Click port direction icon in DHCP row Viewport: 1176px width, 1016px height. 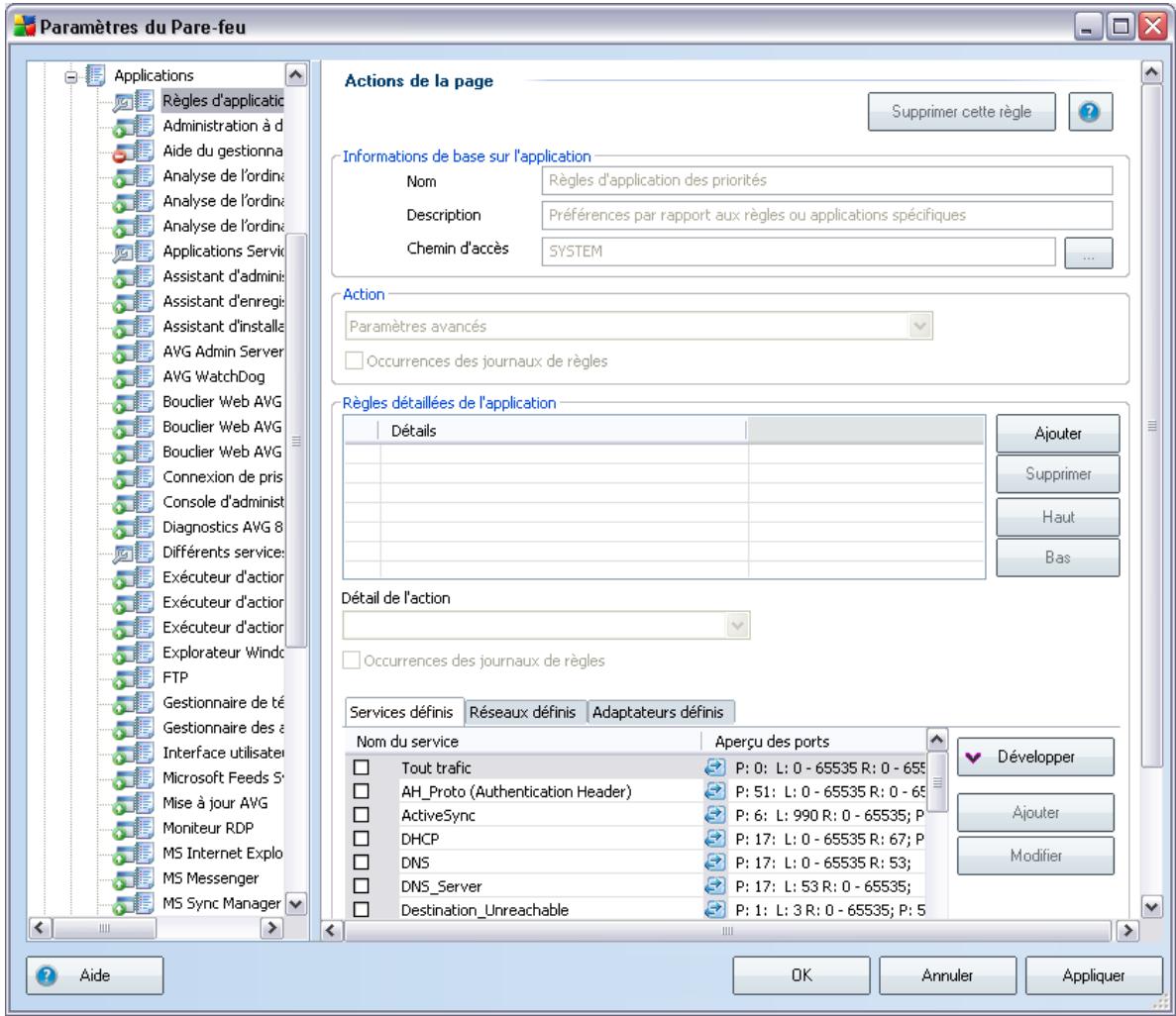[x=714, y=839]
